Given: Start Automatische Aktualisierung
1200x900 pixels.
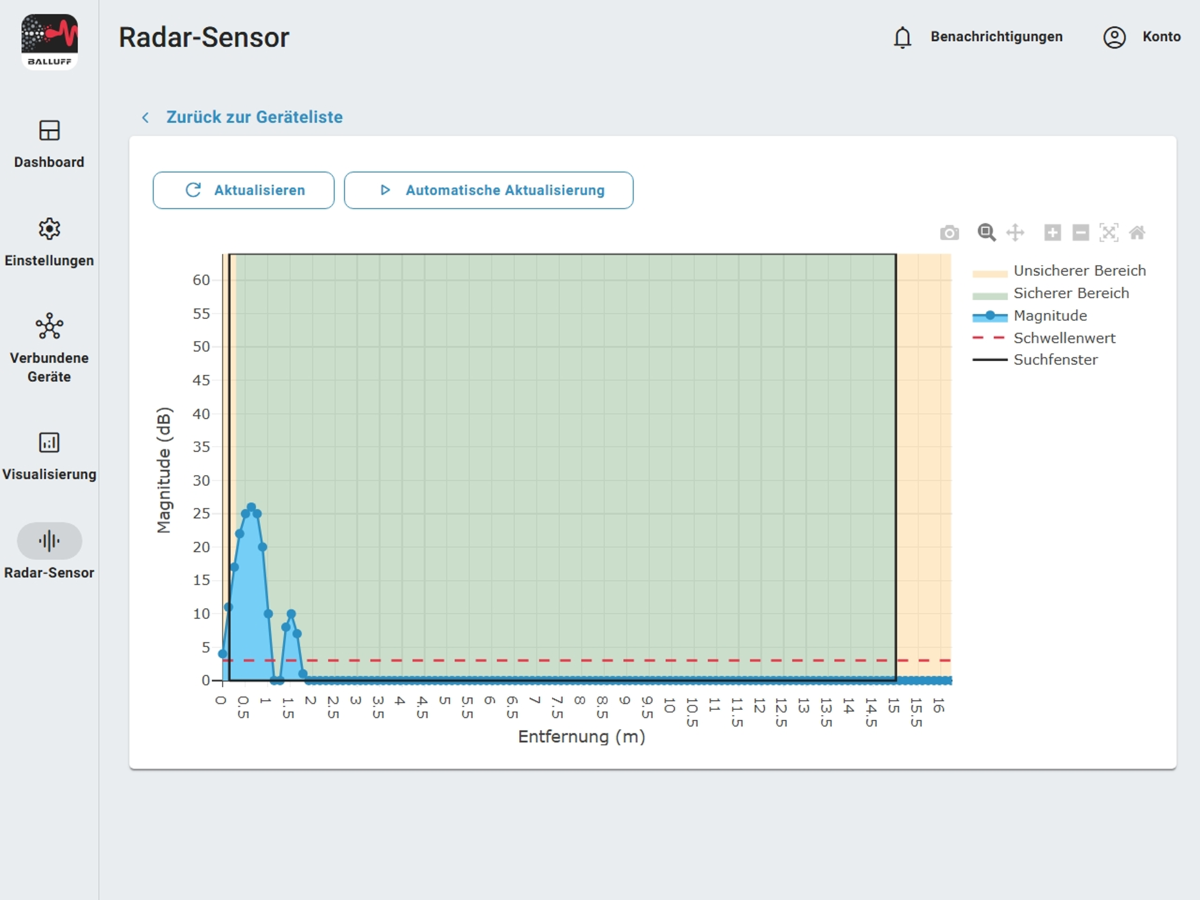Looking at the screenshot, I should pos(488,190).
